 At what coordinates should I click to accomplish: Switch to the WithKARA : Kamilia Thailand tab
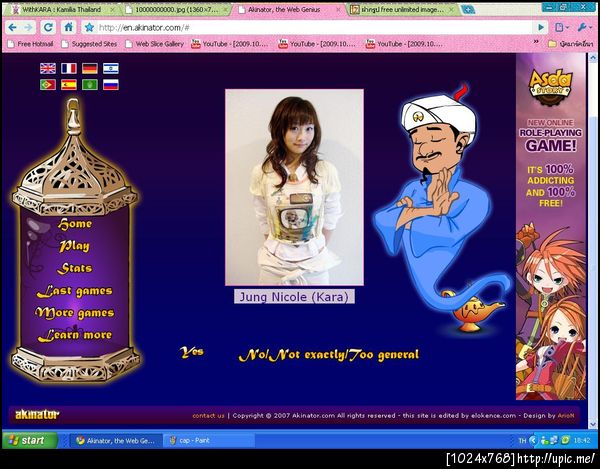tap(61, 10)
